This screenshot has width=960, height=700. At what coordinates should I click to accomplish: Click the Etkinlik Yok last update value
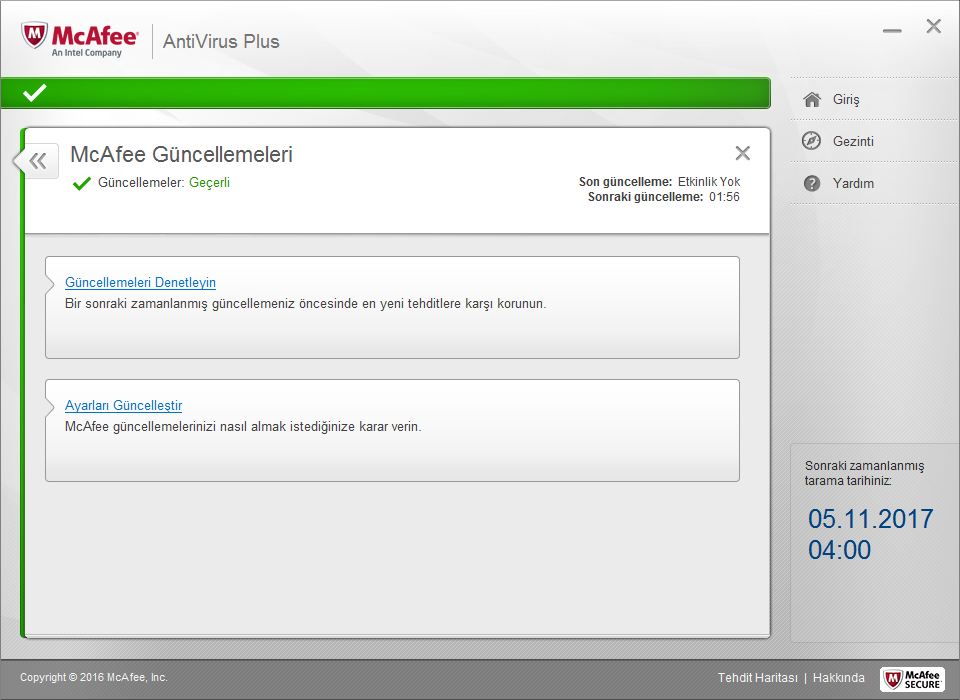click(709, 182)
